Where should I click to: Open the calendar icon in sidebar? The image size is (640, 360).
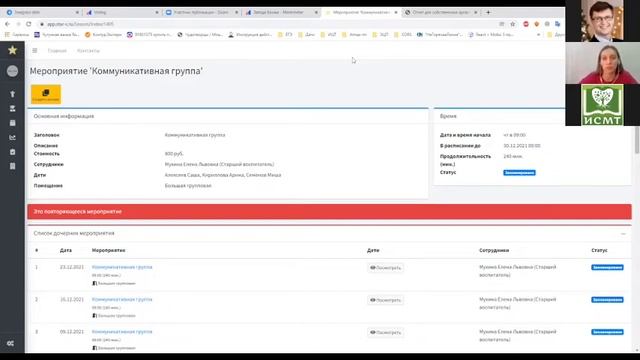tap(12, 123)
